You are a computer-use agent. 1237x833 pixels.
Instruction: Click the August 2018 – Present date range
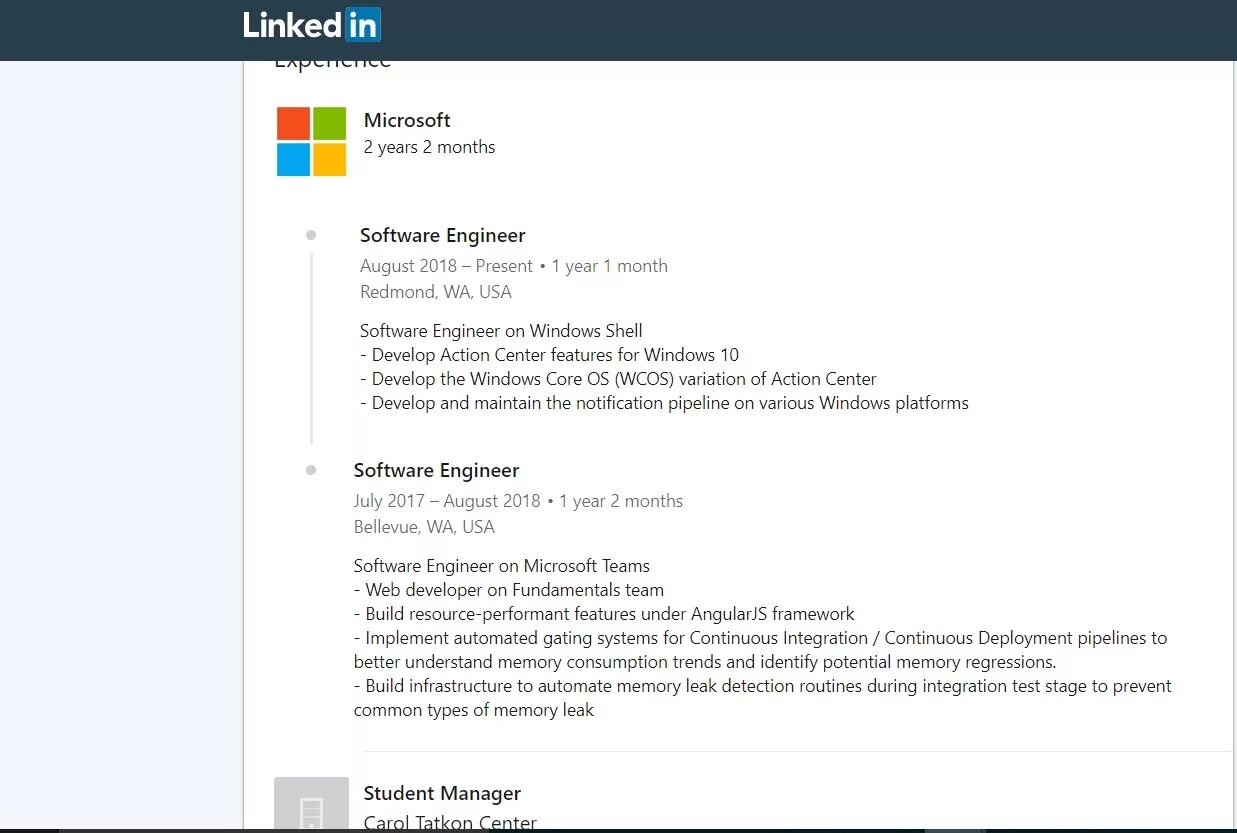(x=446, y=266)
